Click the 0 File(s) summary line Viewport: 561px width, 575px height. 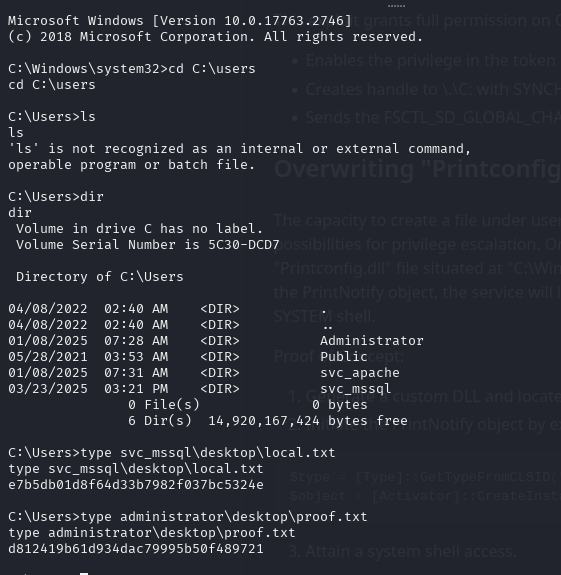[248, 405]
